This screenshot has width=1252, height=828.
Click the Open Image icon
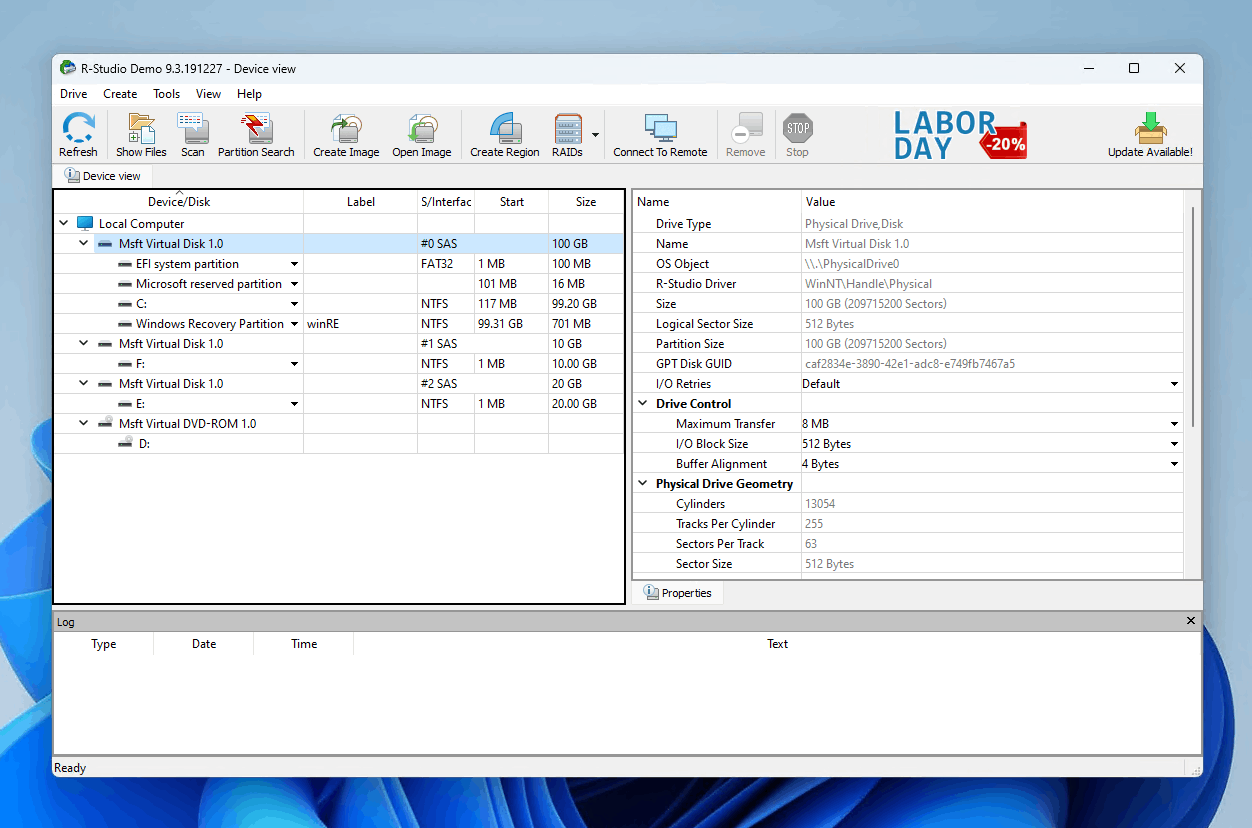(x=421, y=134)
